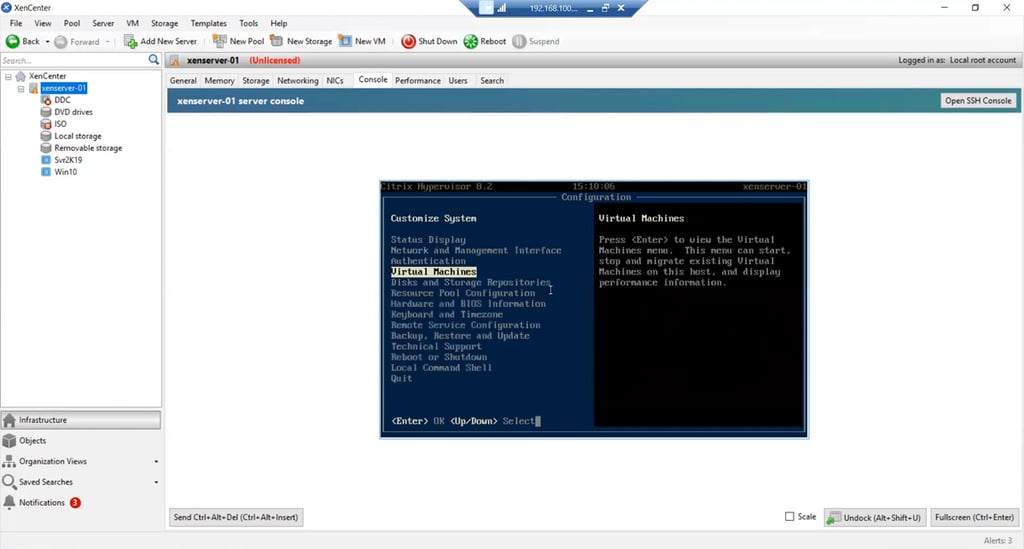1024x549 pixels.
Task: Click Status Display in console menu
Action: 428,240
